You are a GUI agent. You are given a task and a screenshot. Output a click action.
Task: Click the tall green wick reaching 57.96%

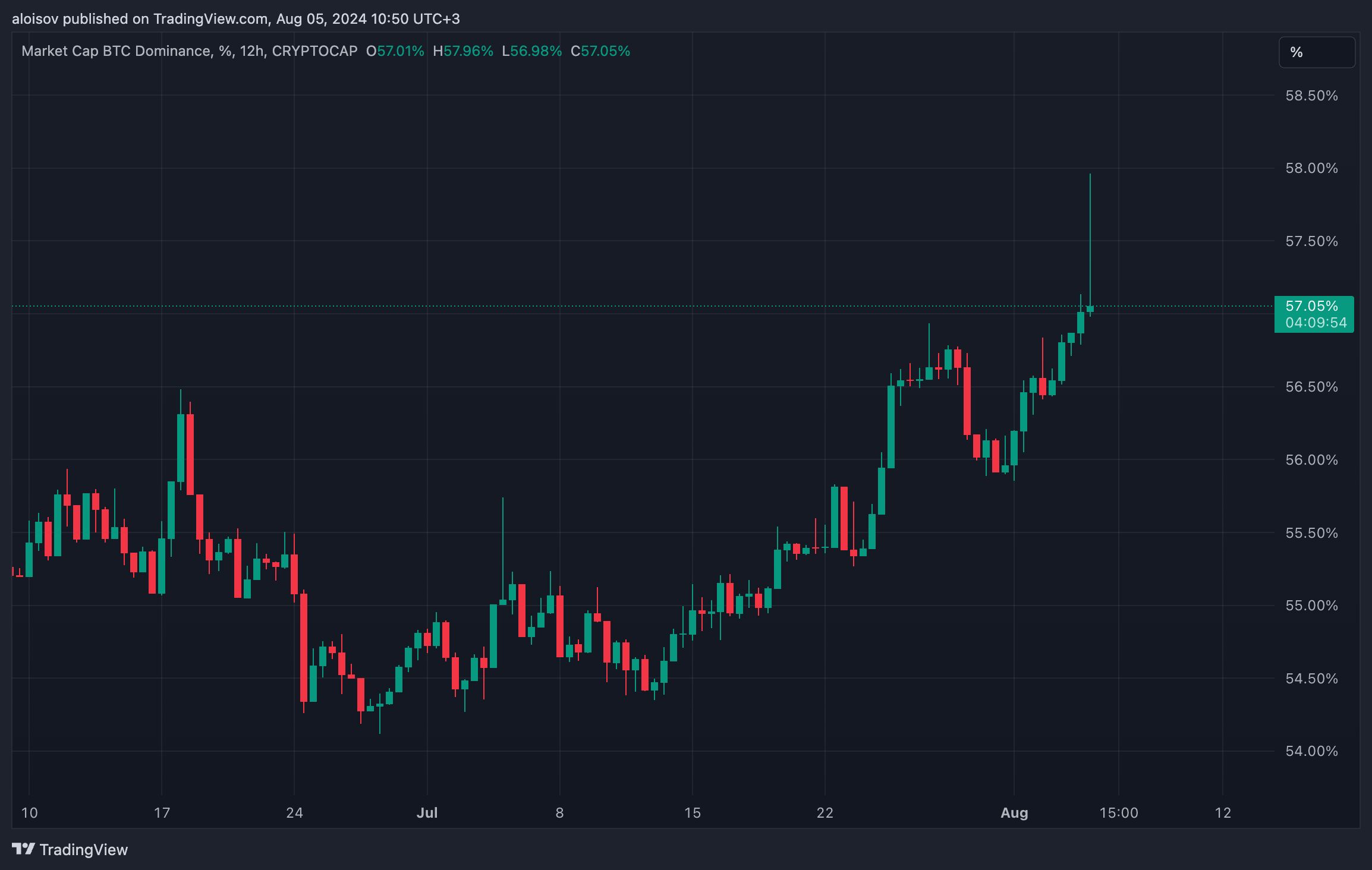pos(1090,238)
